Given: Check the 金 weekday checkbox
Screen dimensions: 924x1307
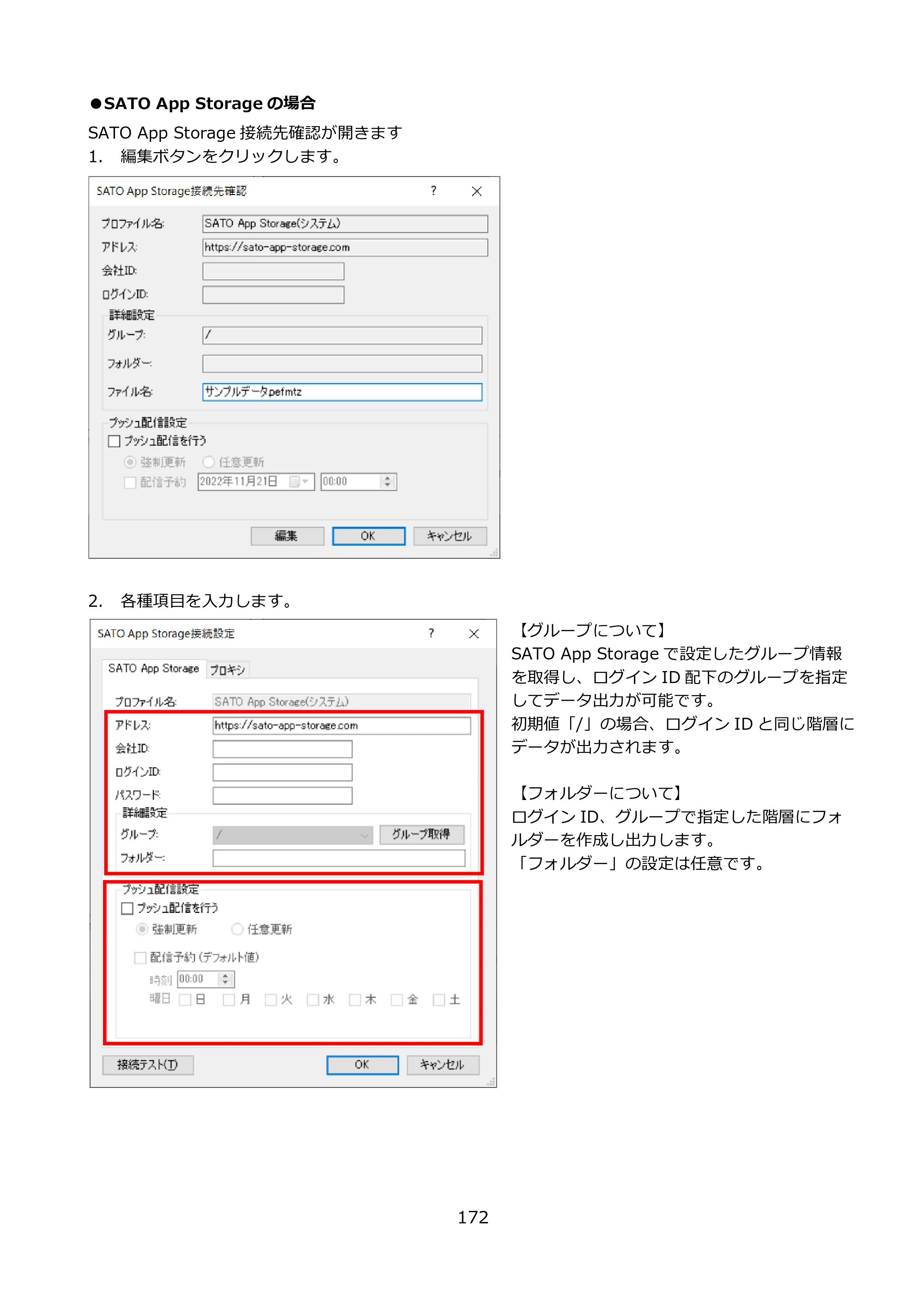Looking at the screenshot, I should (x=397, y=1000).
